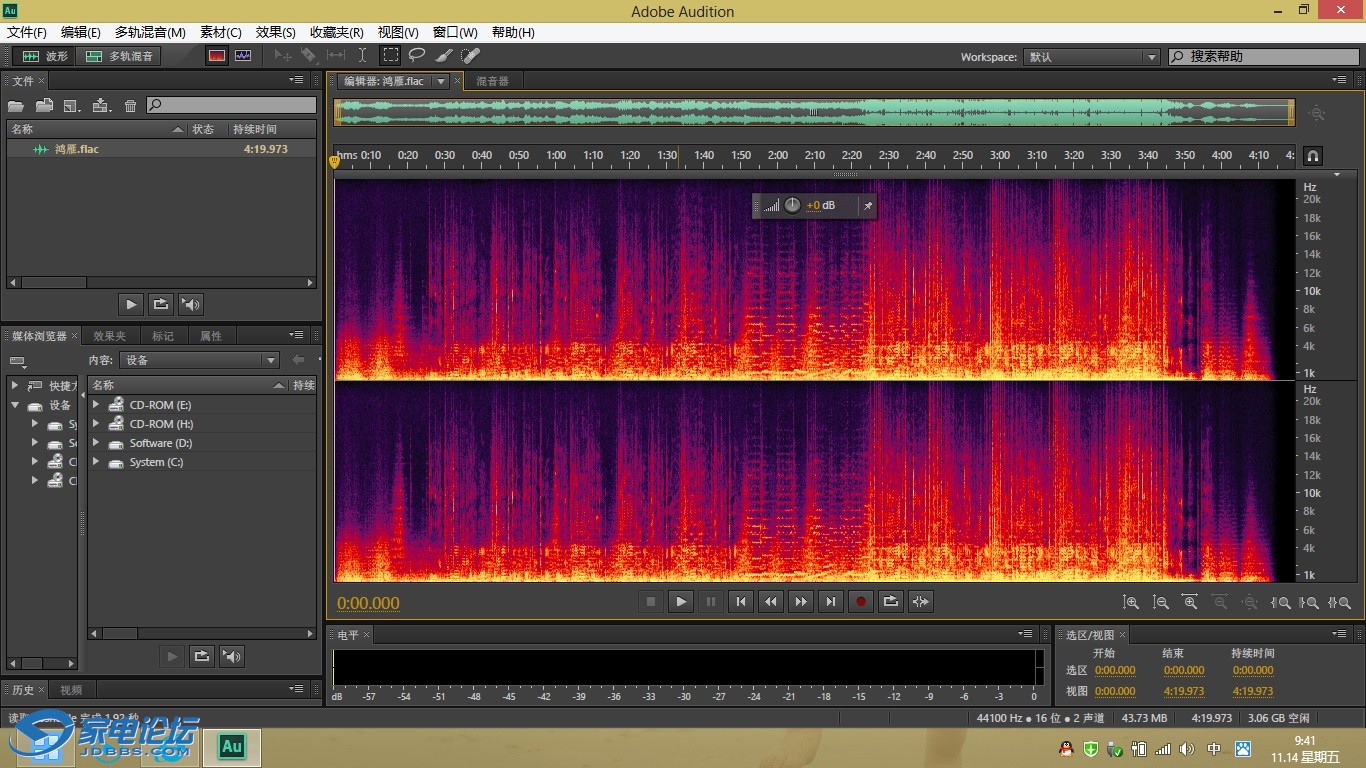Stop playback in the editor transport
1366x768 pixels.
tap(651, 601)
